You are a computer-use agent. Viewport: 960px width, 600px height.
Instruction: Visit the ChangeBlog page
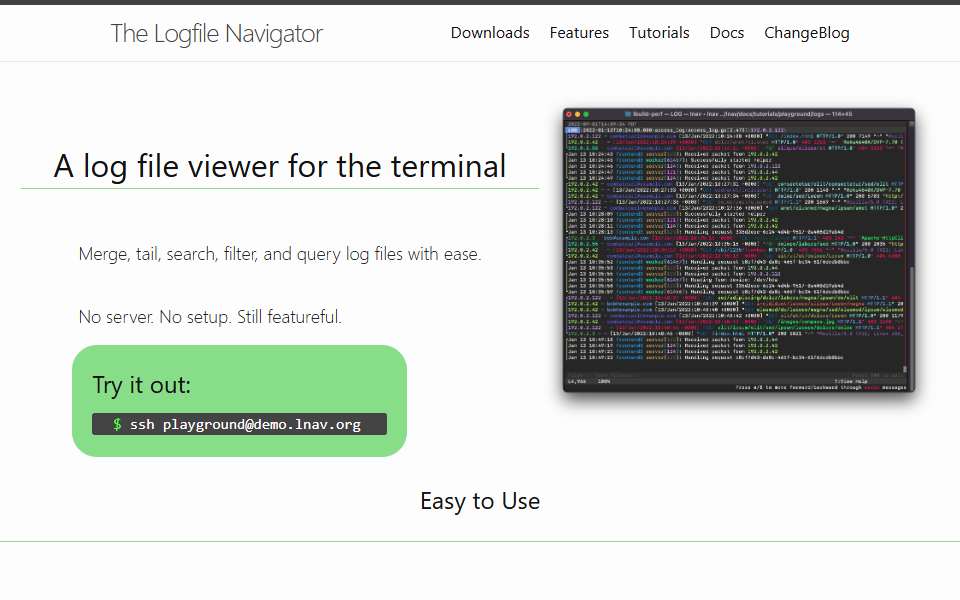(806, 33)
